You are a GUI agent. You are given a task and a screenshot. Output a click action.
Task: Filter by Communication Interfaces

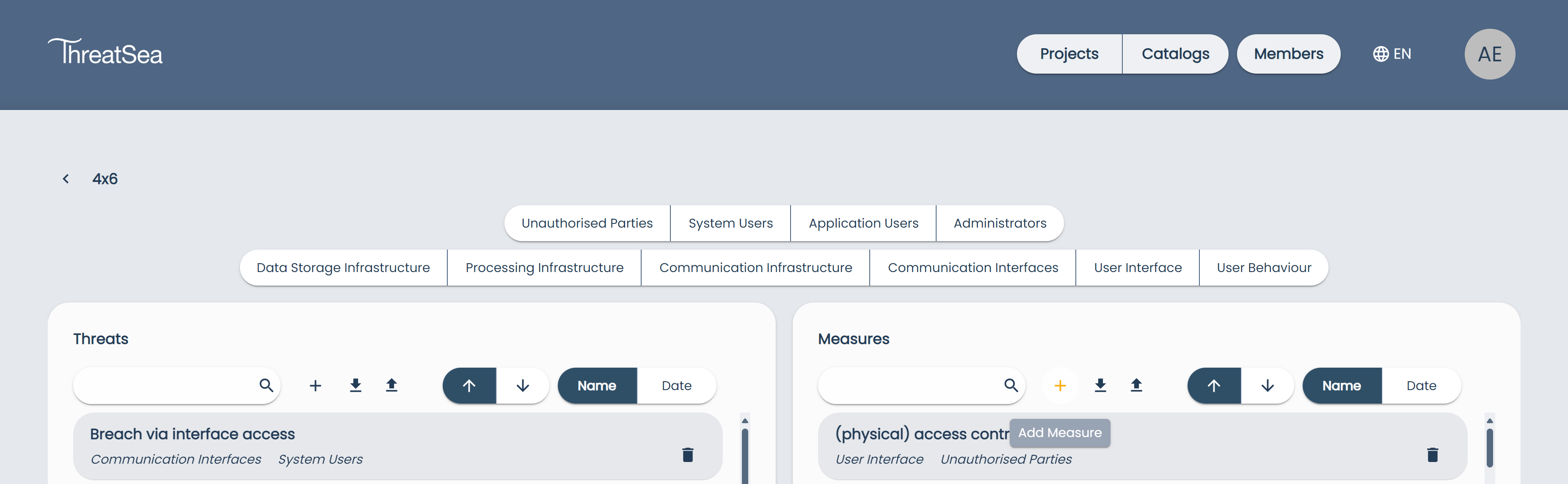tap(972, 268)
